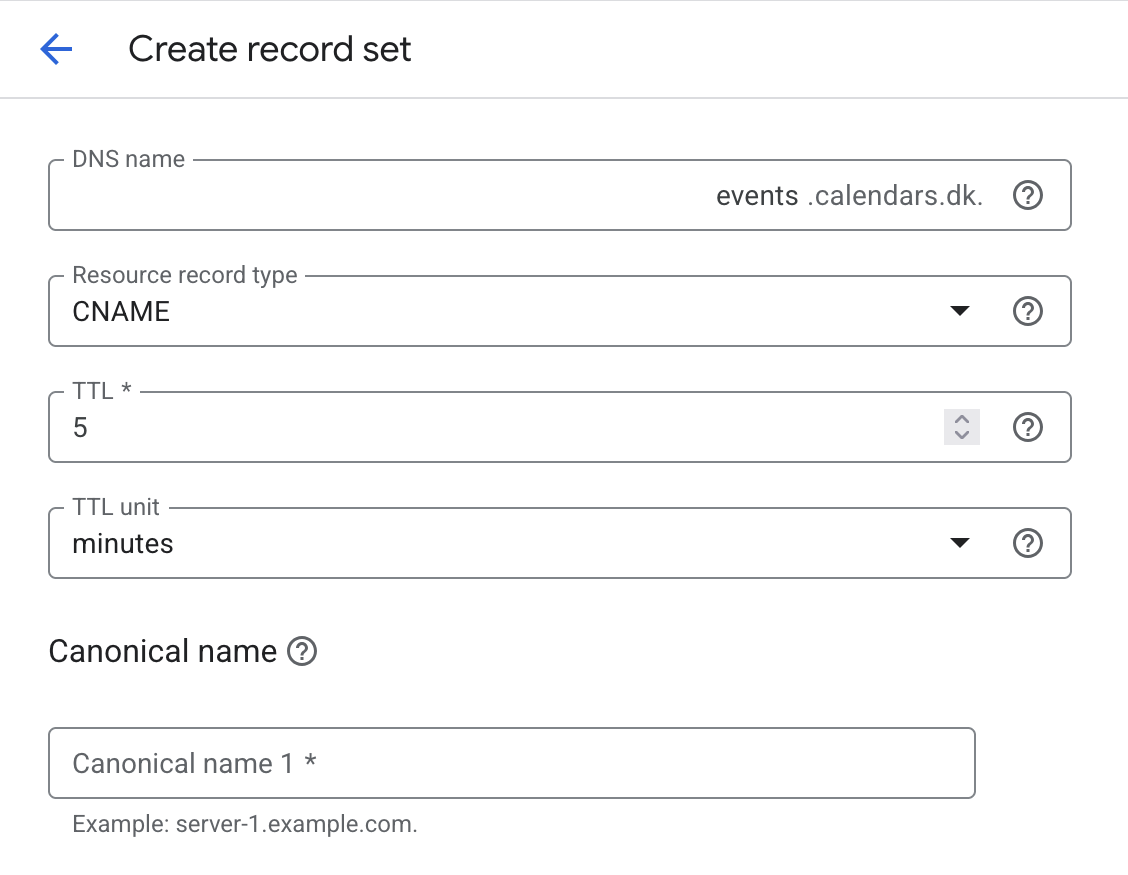Click the minutes TTL unit selection
This screenshot has height=875, width=1128.
point(123,544)
